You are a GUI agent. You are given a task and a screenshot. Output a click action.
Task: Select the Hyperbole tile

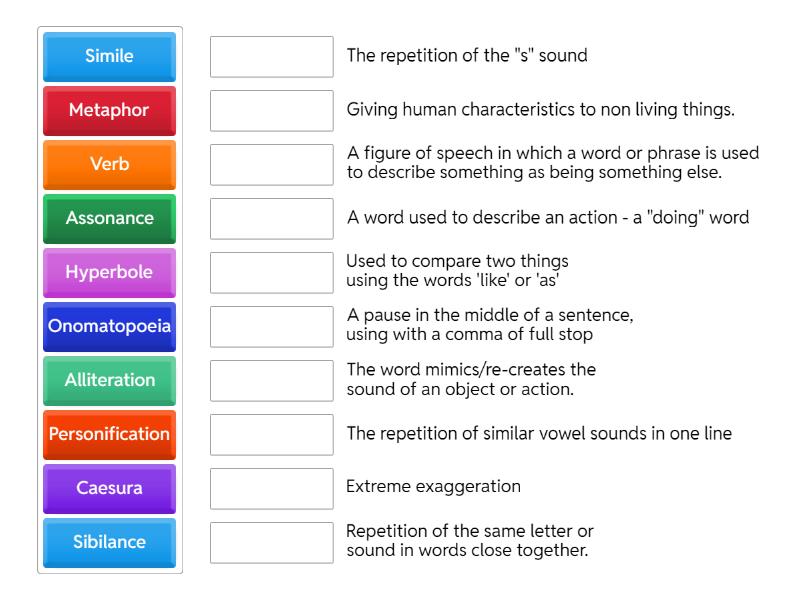110,272
